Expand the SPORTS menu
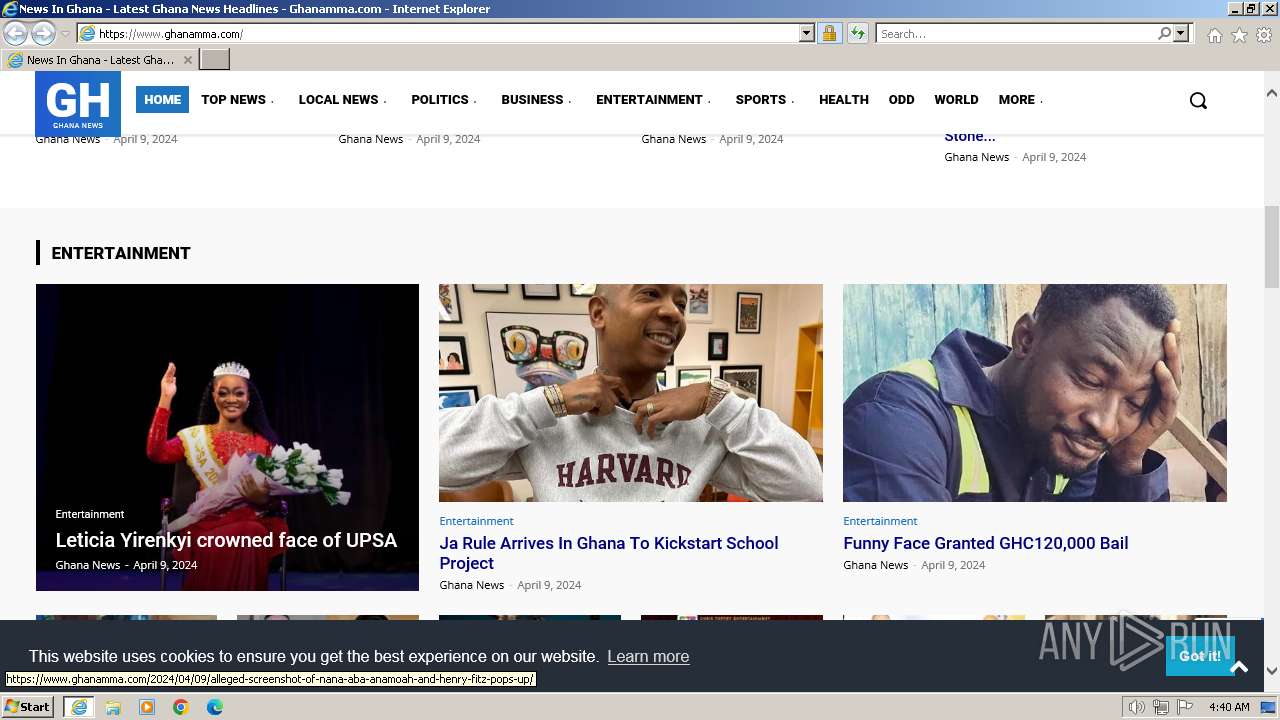 (765, 100)
